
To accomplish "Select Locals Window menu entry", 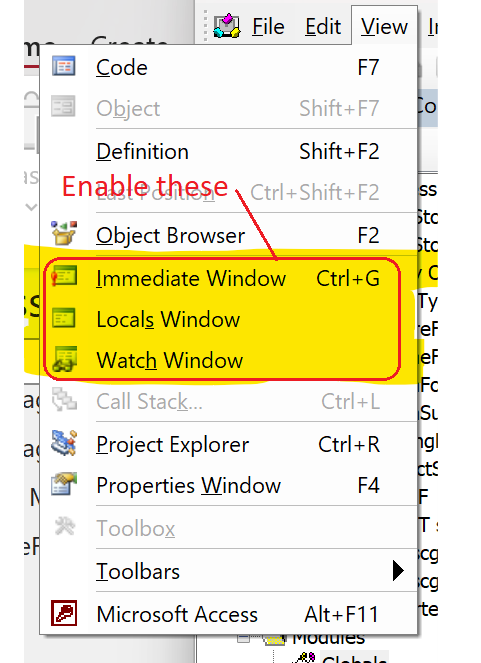I will click(x=229, y=319).
